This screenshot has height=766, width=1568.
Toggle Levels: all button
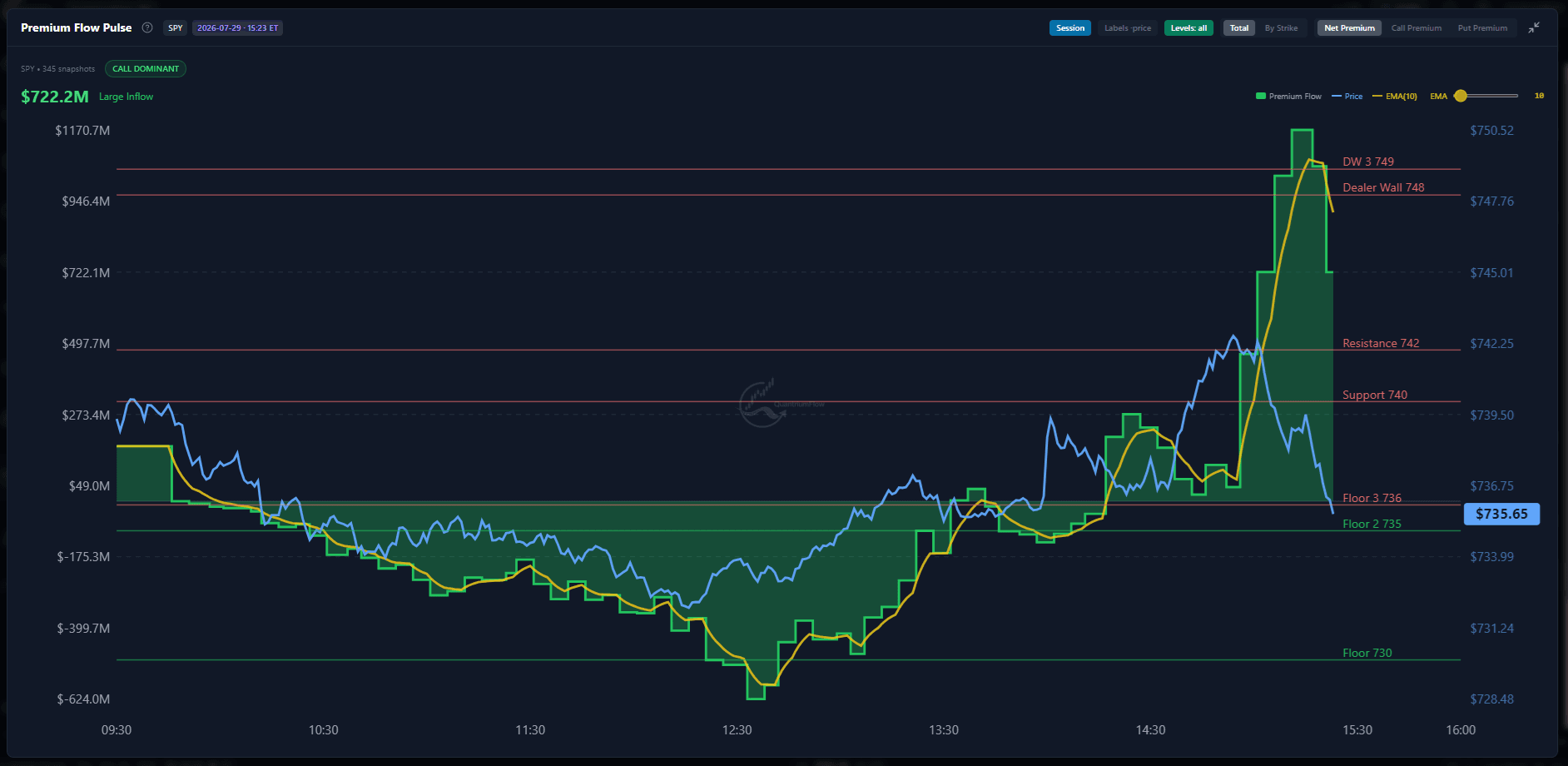[x=1188, y=28]
